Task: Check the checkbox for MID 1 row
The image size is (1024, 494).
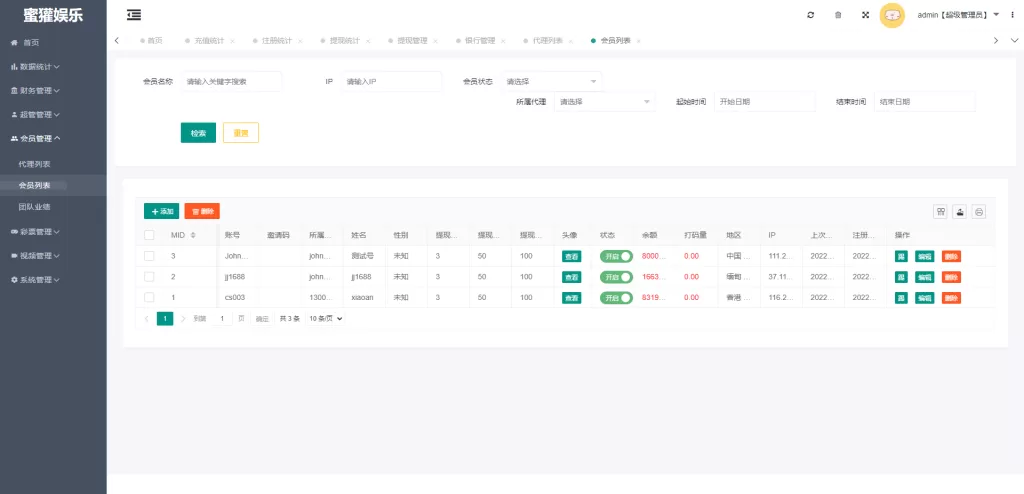Action: click(149, 298)
